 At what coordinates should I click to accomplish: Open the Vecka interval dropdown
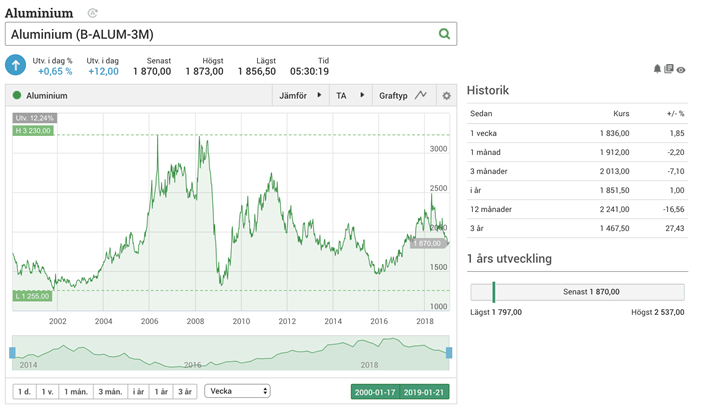(237, 391)
